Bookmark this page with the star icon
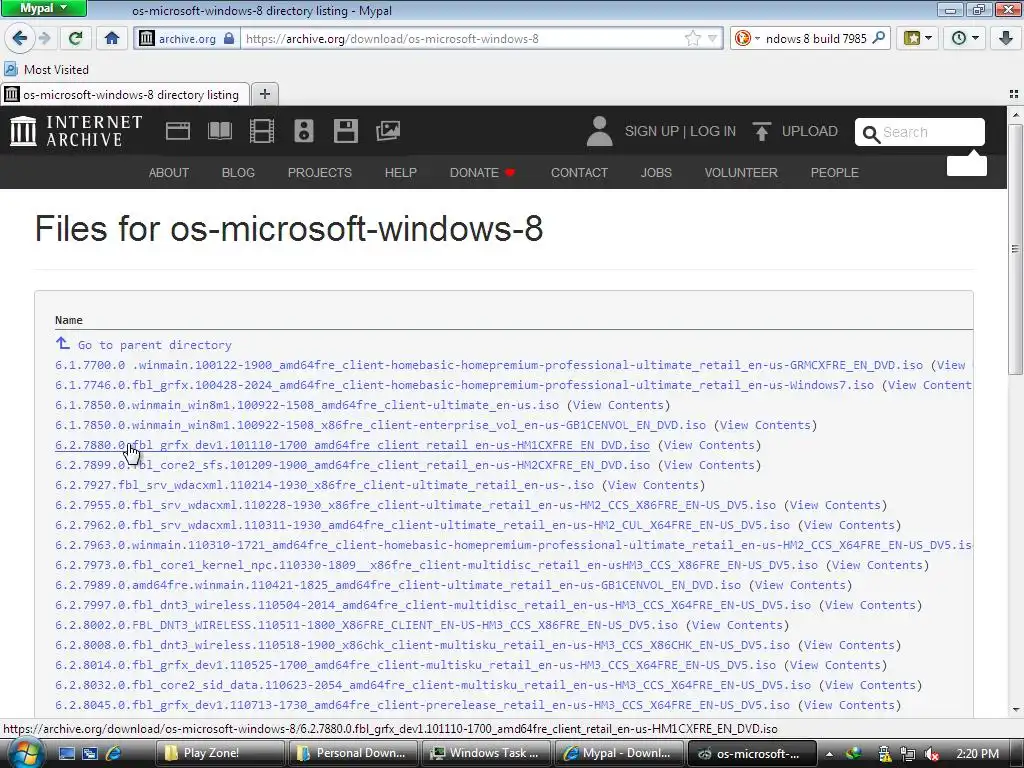Image resolution: width=1024 pixels, height=768 pixels. coord(692,39)
